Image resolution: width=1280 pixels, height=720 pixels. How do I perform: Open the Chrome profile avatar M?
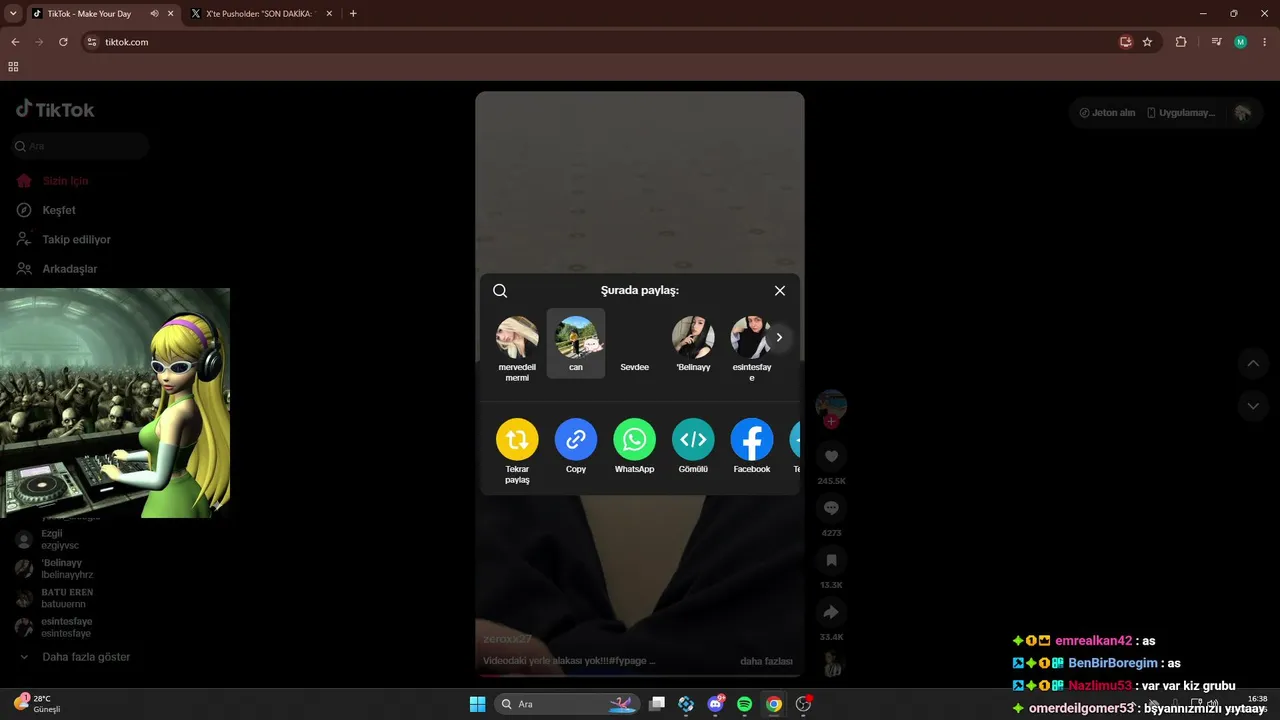(1240, 42)
